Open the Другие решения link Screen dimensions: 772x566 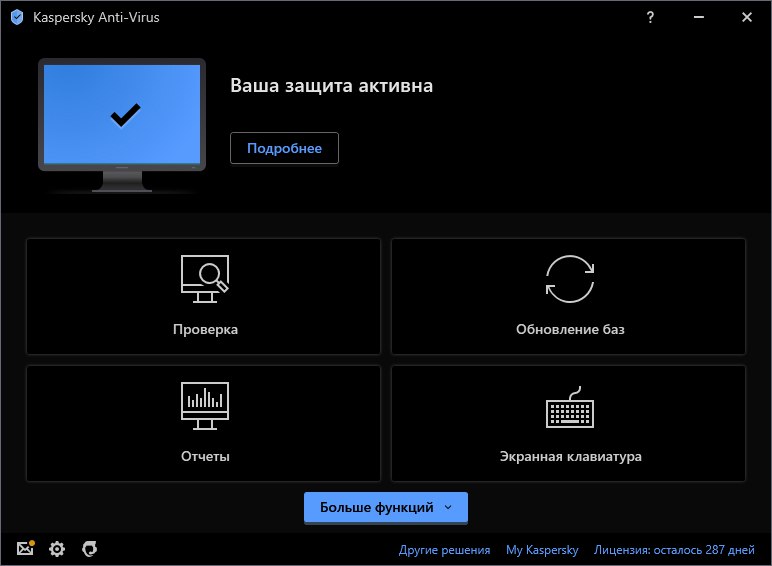(444, 550)
